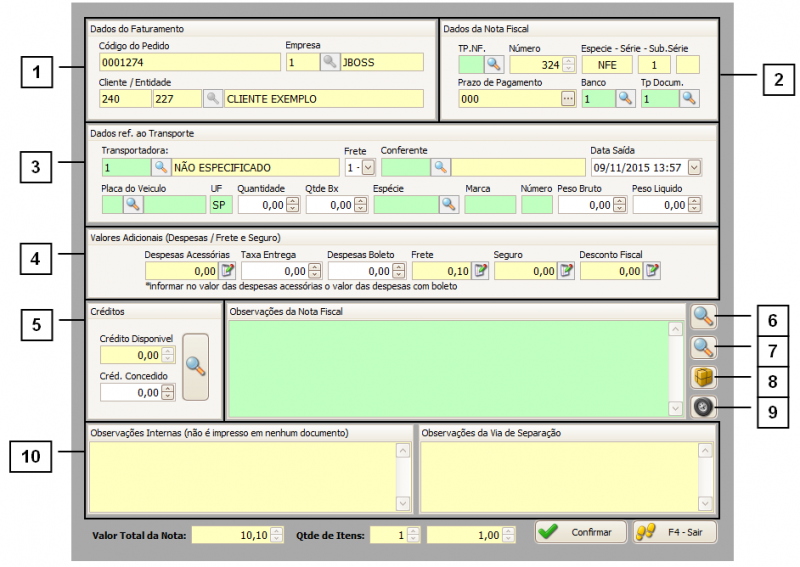The height and width of the screenshot is (567, 800).
Task: Click the yellow package box icon button
Action: pyautogui.click(x=703, y=377)
